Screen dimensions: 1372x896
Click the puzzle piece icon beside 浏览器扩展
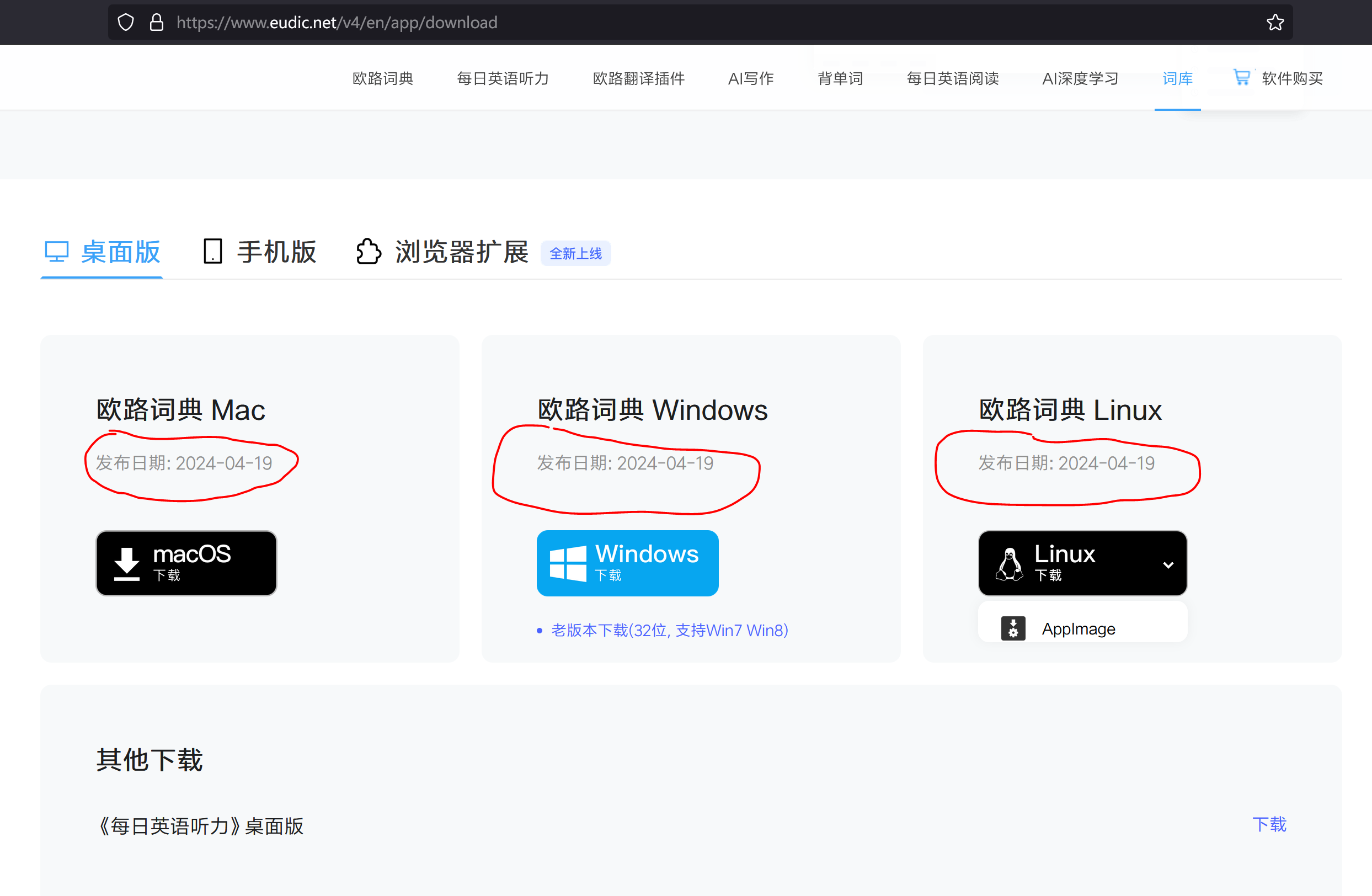369,252
